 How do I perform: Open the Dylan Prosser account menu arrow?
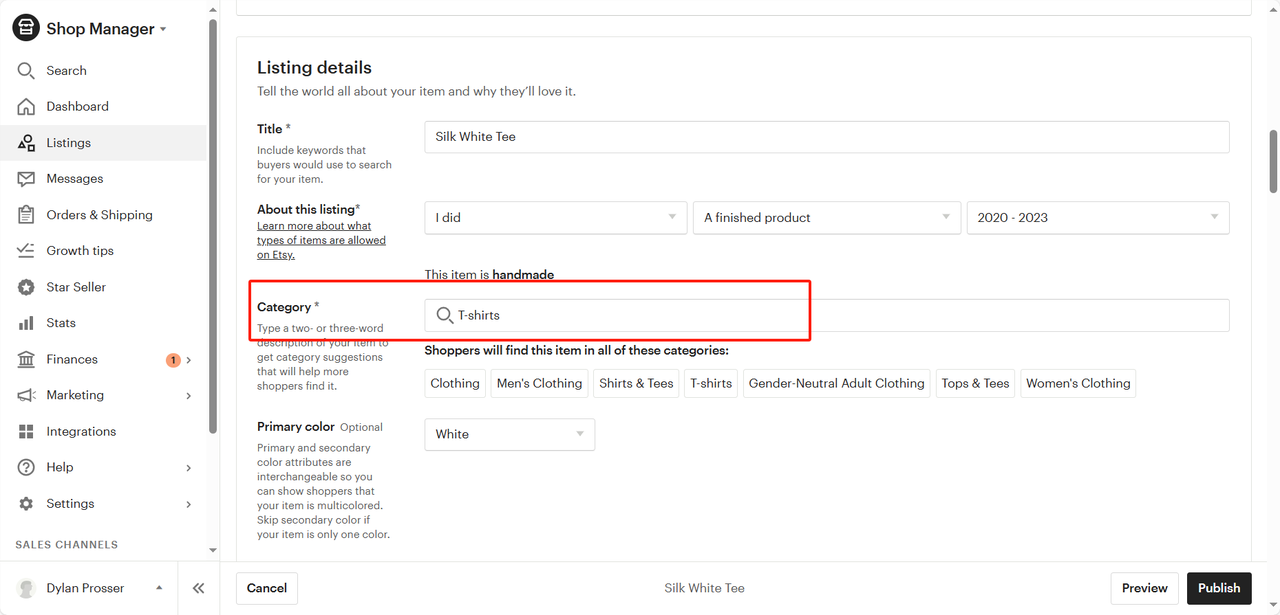tap(159, 588)
